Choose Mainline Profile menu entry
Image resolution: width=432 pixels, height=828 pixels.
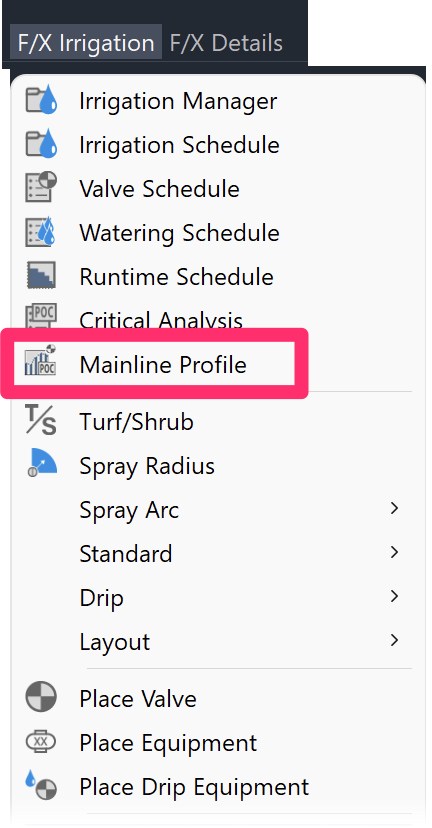pyautogui.click(x=154, y=364)
